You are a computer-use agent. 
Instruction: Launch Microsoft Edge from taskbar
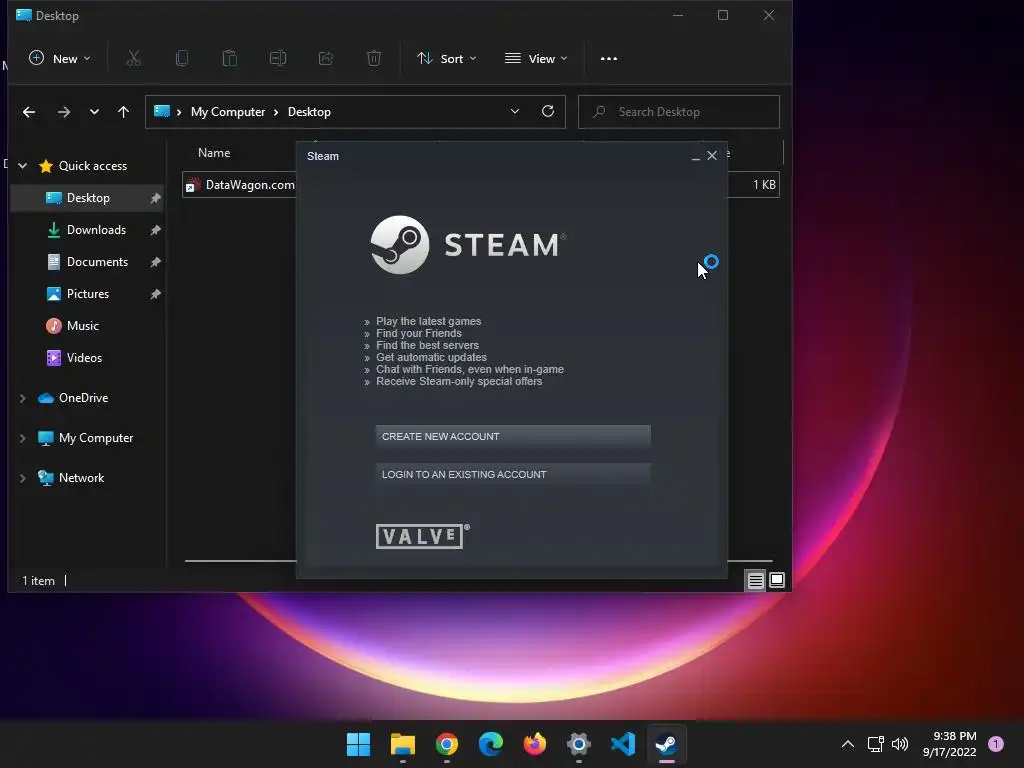491,744
